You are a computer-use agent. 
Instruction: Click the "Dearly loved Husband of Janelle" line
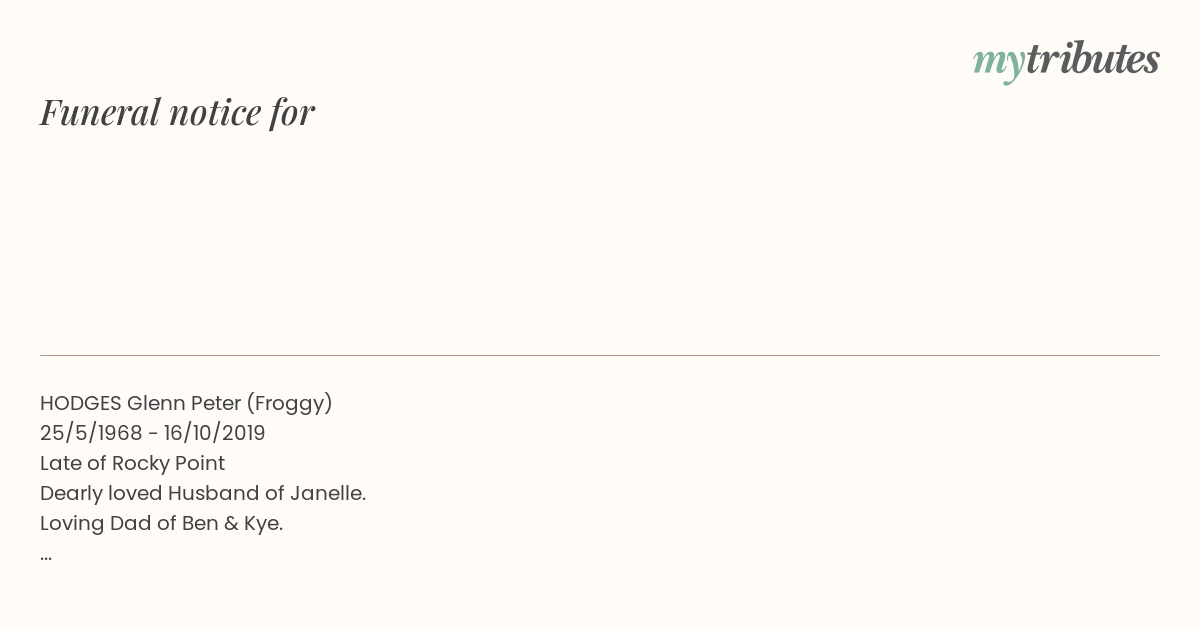[x=203, y=493]
